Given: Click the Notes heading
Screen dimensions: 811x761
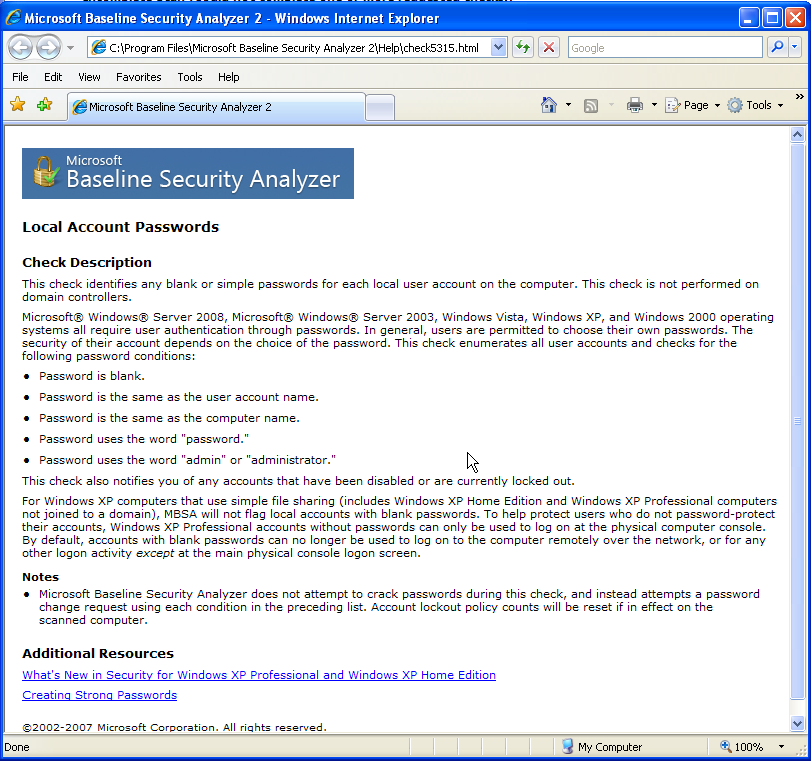Looking at the screenshot, I should click(x=40, y=577).
